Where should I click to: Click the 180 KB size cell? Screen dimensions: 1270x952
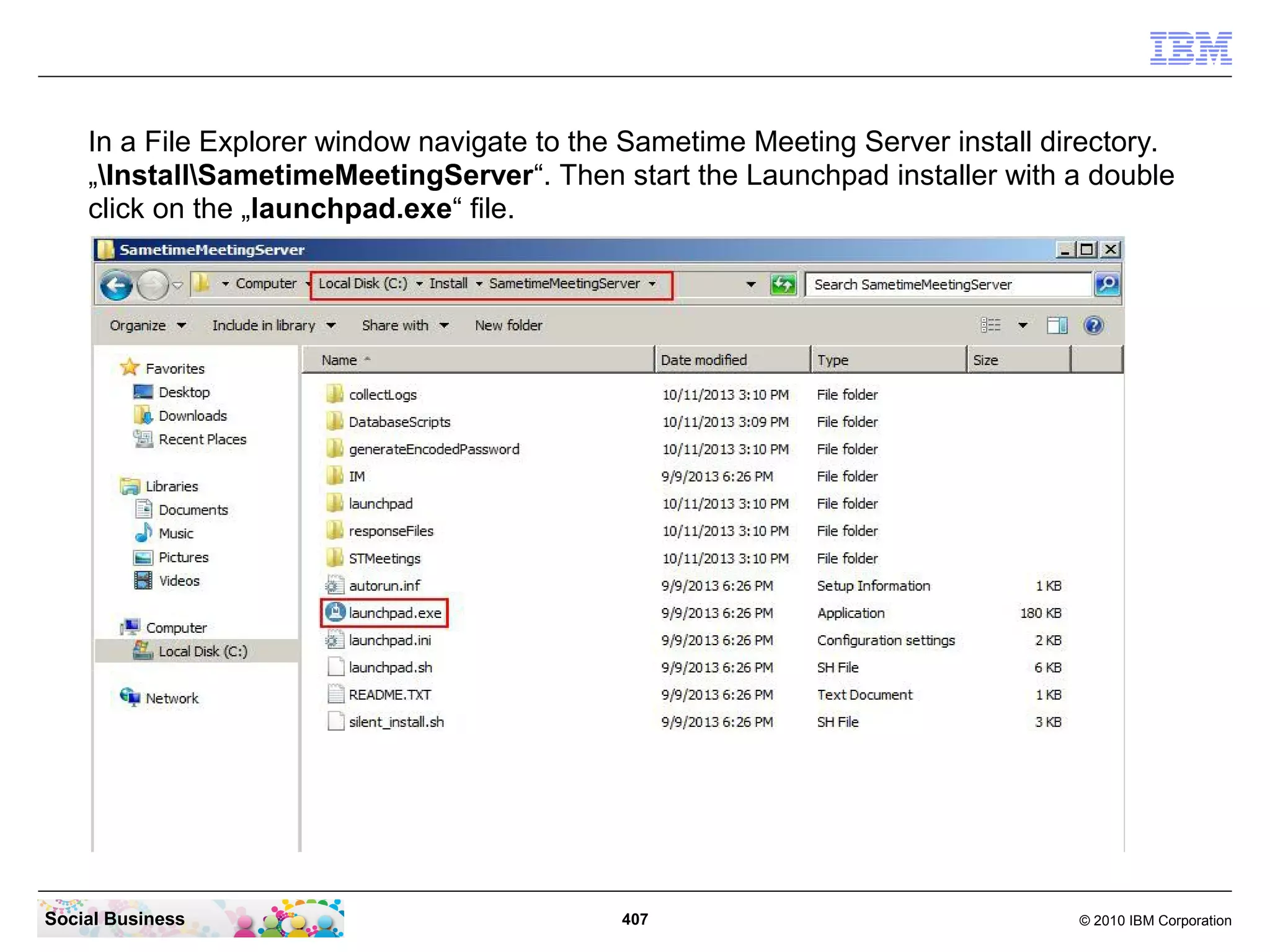coord(1041,613)
